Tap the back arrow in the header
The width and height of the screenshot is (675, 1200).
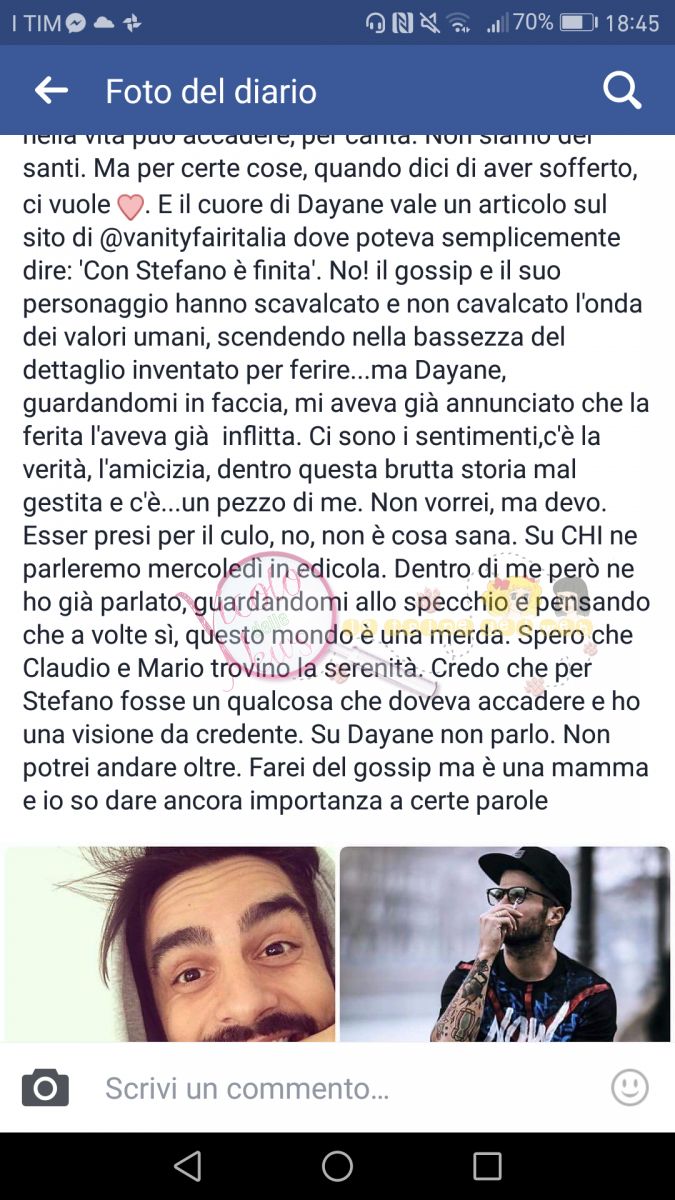[51, 91]
